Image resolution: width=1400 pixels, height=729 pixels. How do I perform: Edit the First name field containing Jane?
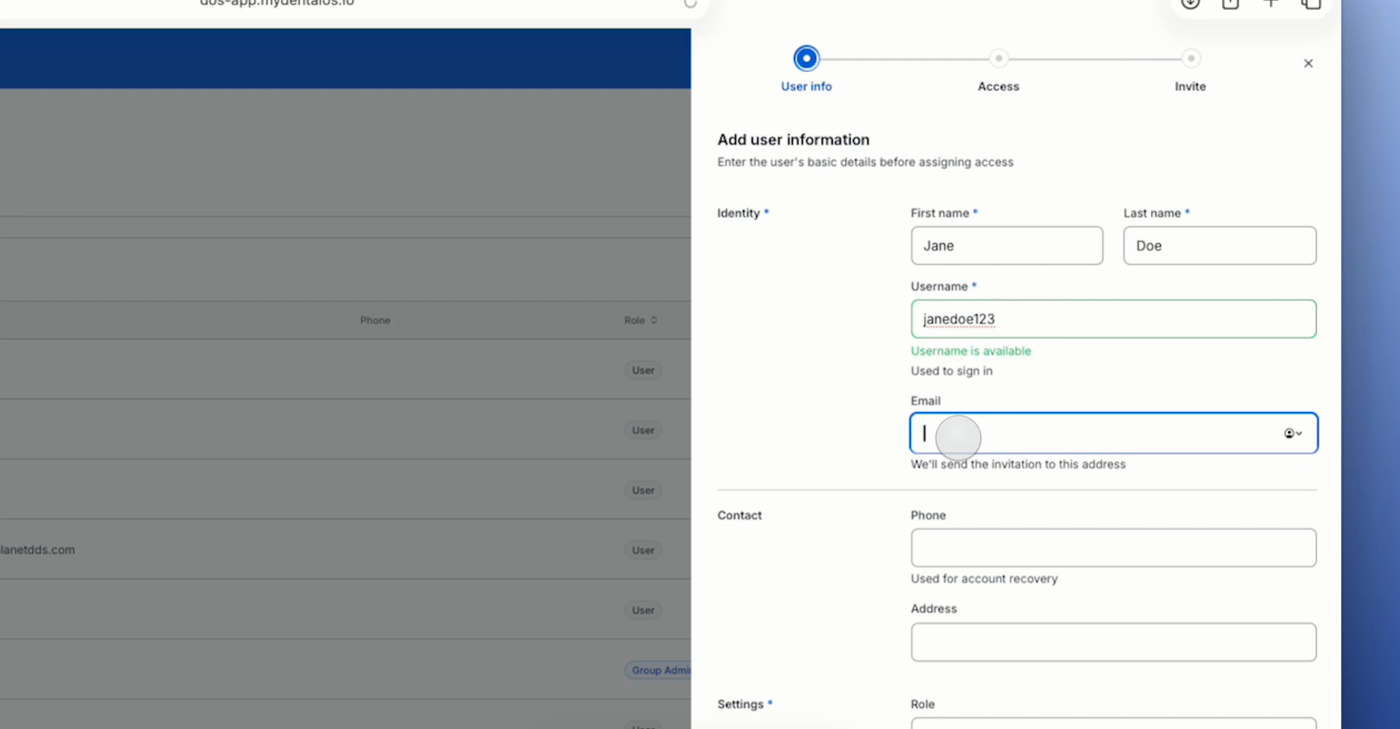click(1007, 246)
